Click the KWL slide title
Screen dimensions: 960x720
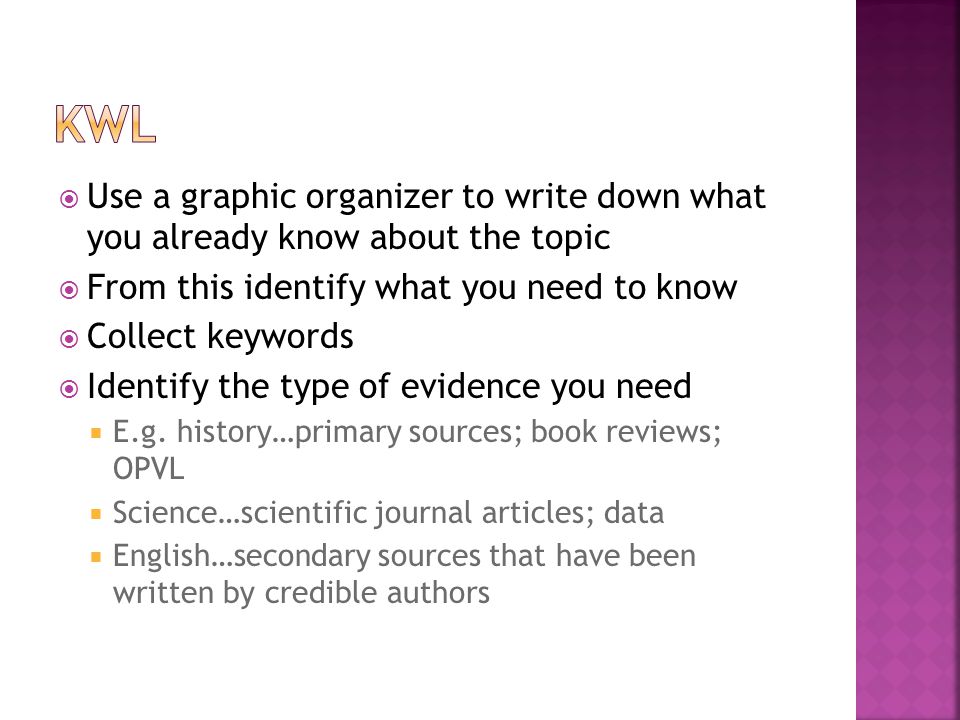coord(105,124)
